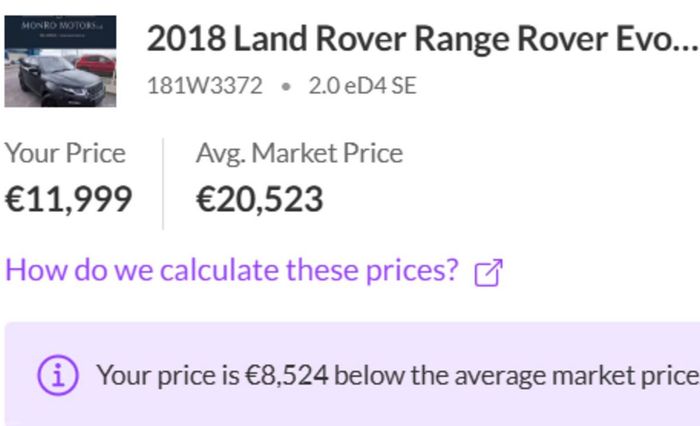Click the 2.0 eD4 SE trim text
This screenshot has height=426, width=700.
coord(362,86)
